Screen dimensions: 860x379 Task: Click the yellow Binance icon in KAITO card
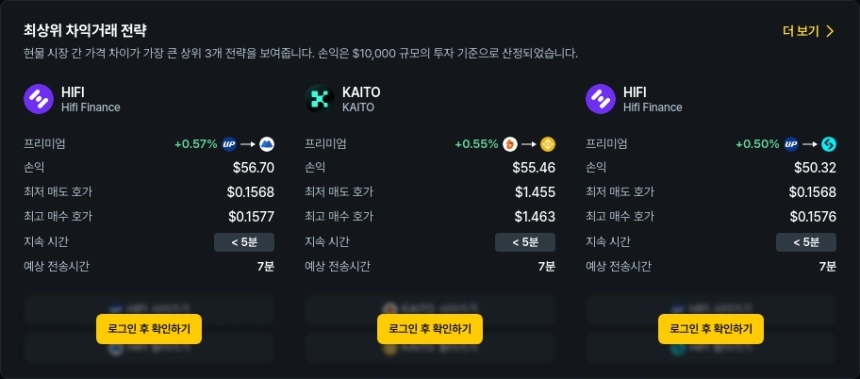(x=548, y=144)
